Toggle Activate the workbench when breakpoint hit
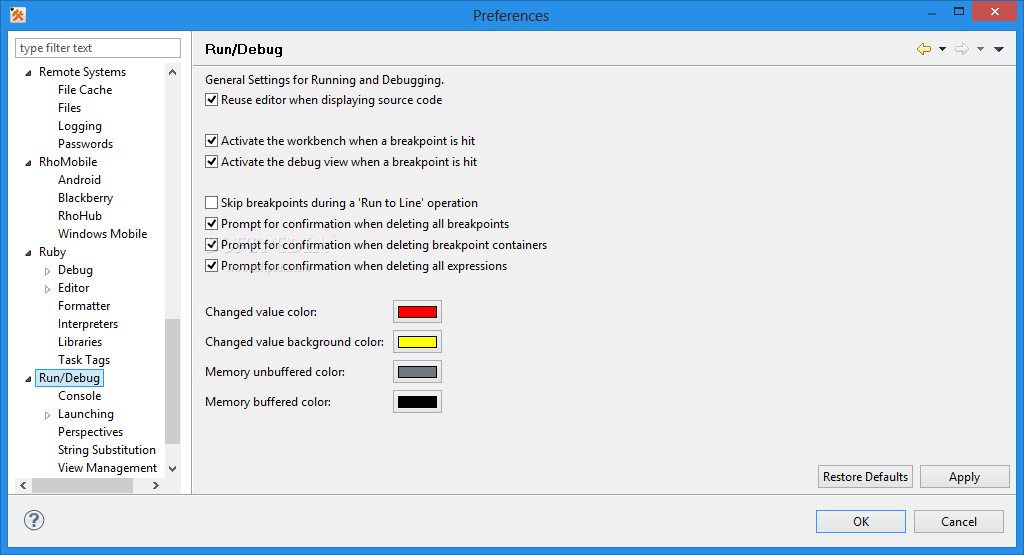 coord(212,141)
